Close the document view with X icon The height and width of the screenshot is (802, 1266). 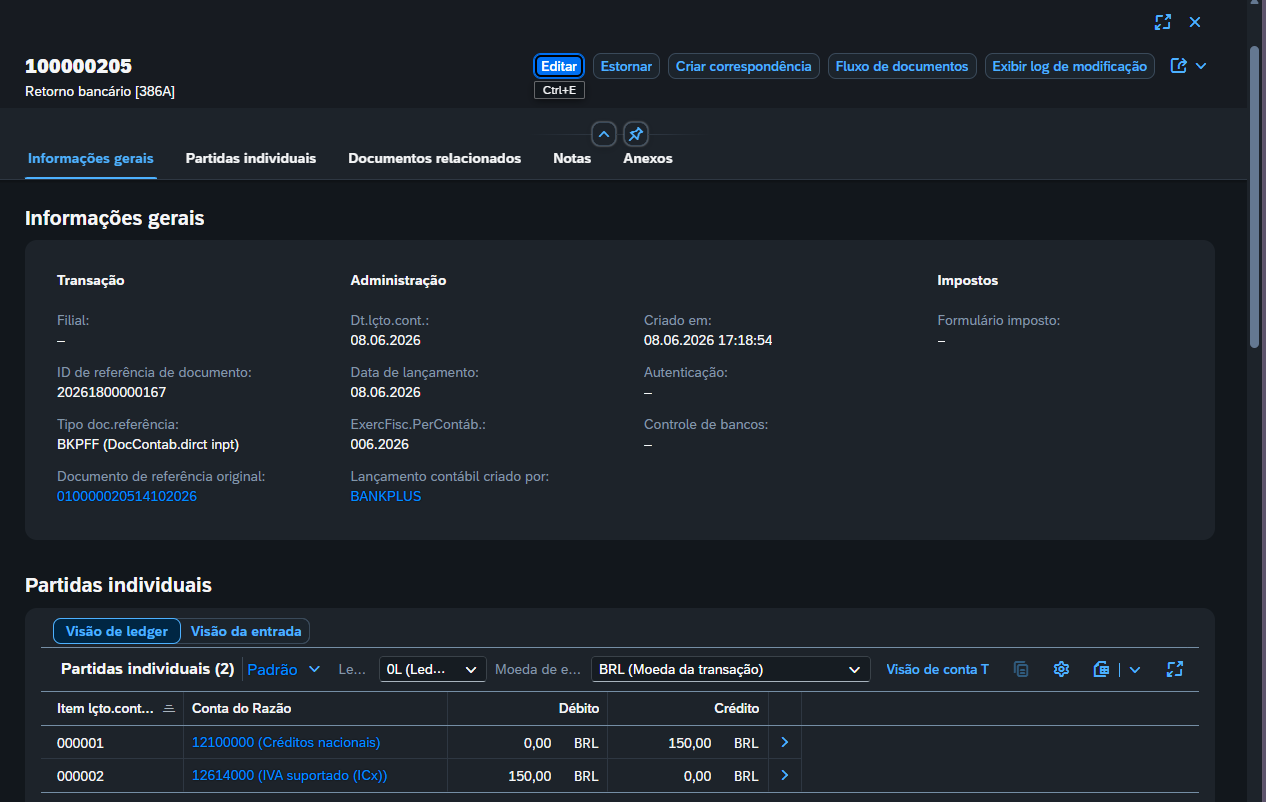tap(1195, 22)
